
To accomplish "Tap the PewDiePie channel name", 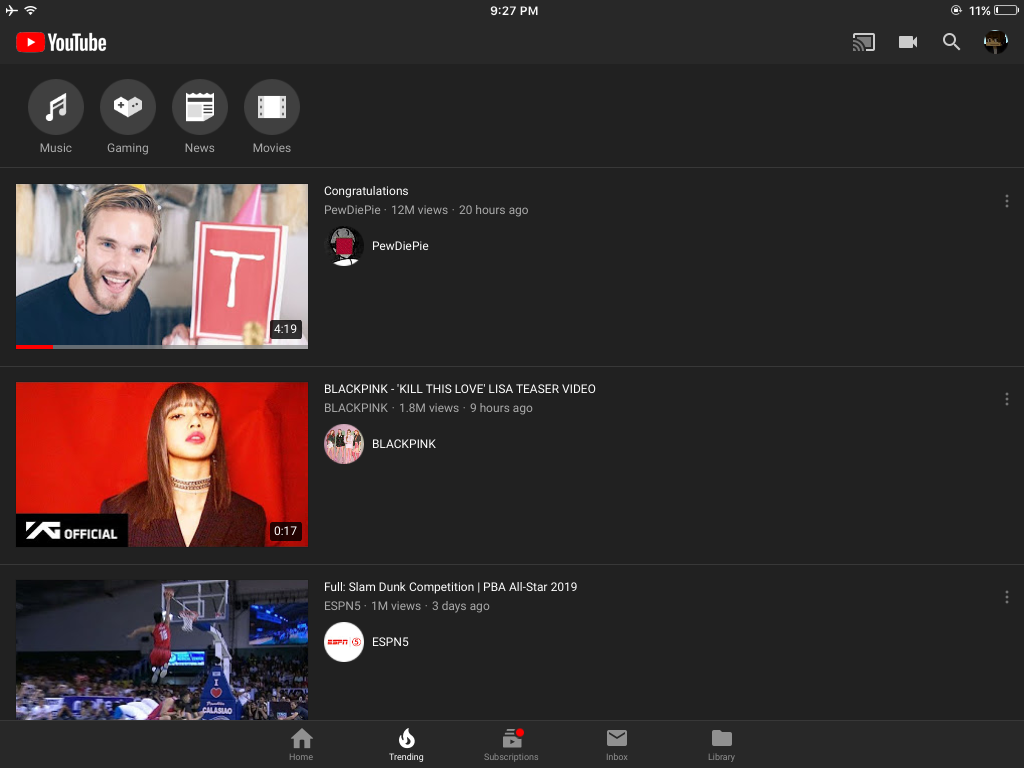I will (x=400, y=246).
